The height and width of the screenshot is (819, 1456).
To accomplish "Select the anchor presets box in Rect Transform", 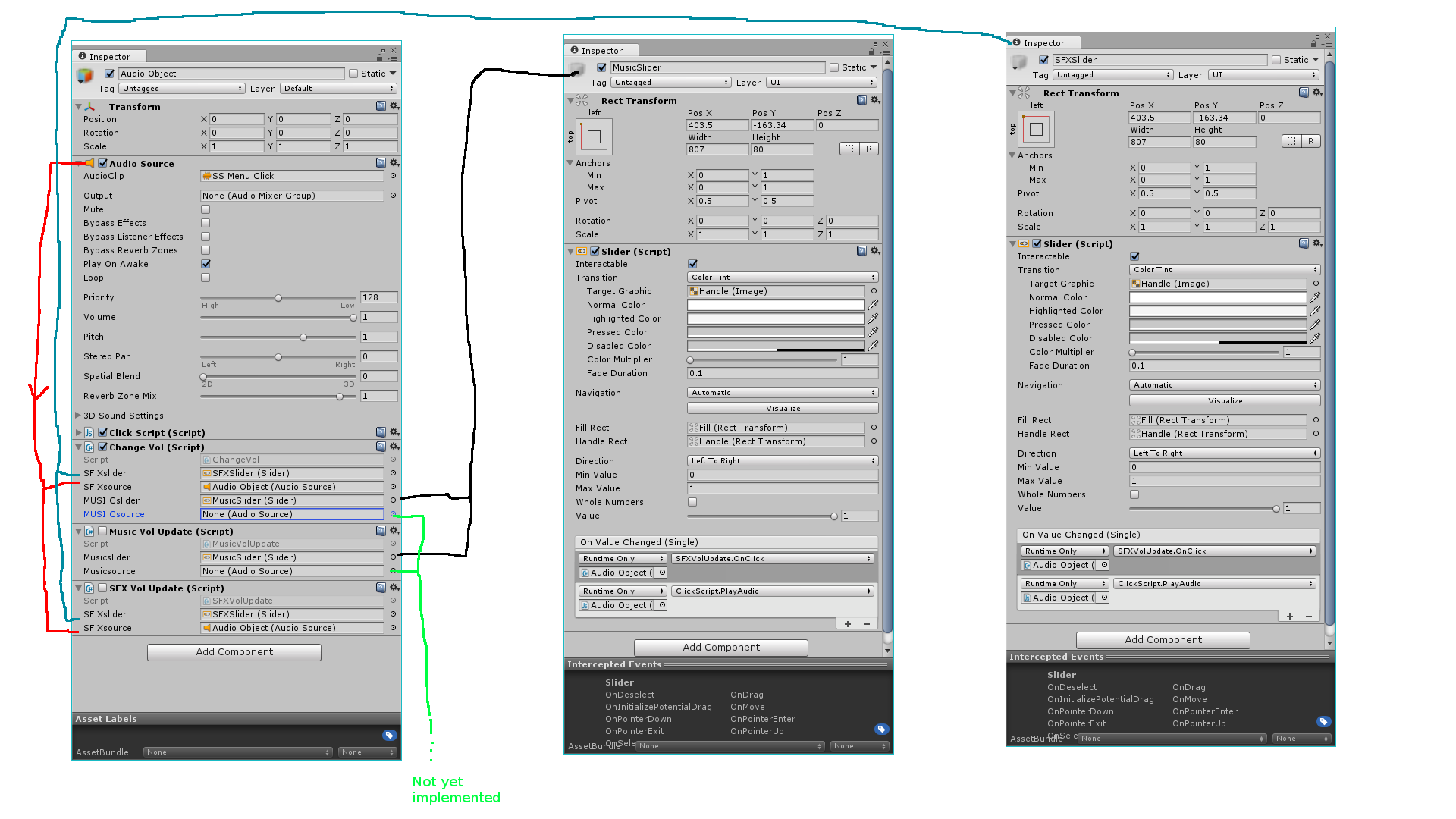I will (594, 136).
